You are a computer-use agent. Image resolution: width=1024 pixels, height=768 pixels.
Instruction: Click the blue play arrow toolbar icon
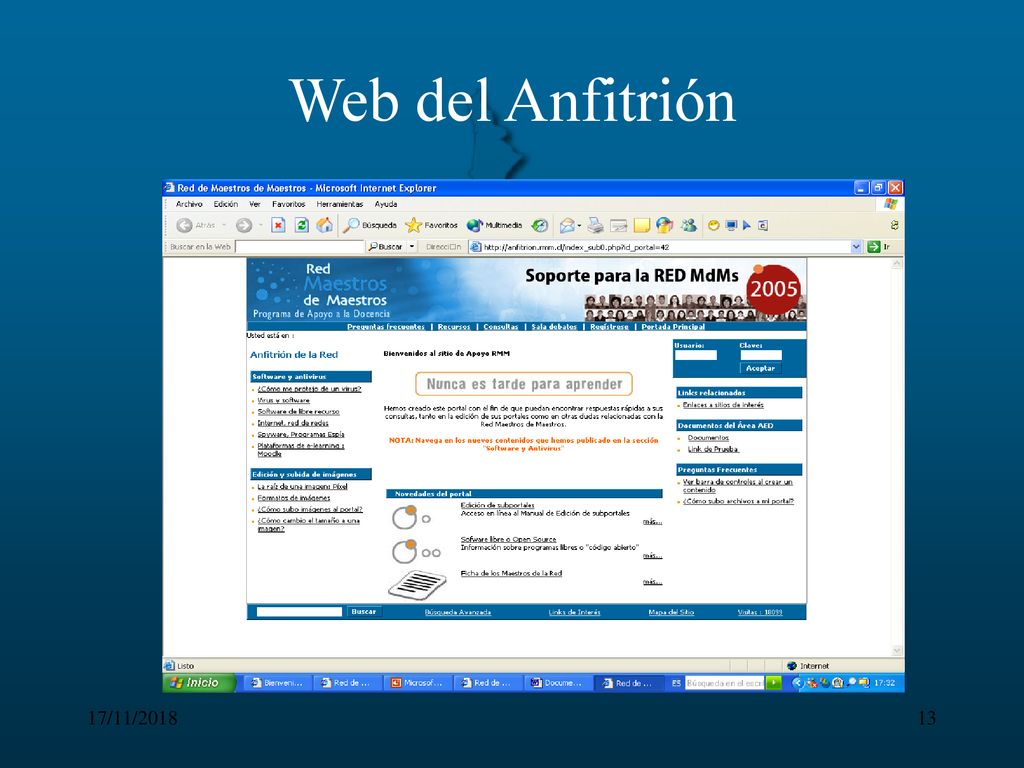pos(746,225)
